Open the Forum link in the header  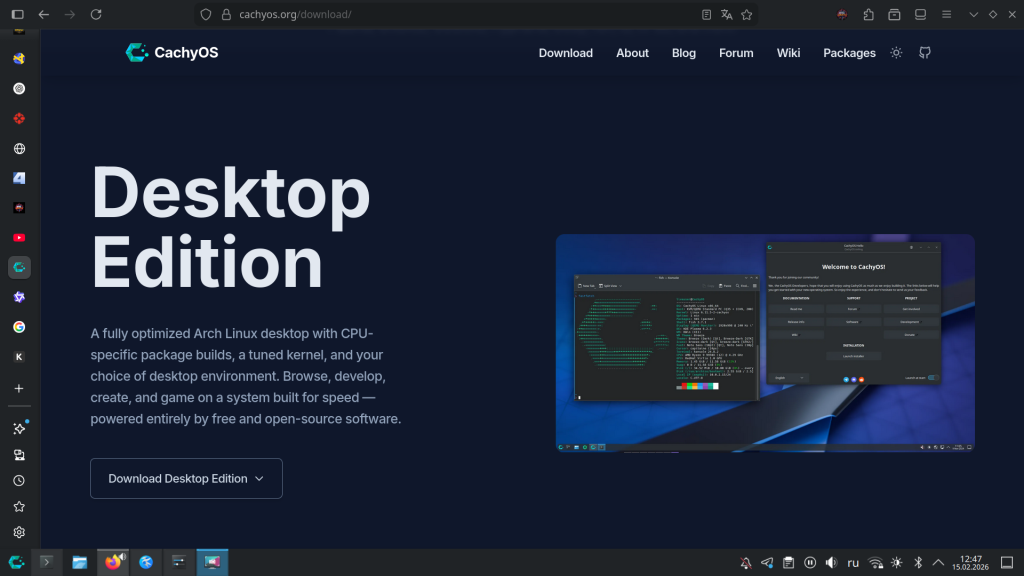[736, 53]
